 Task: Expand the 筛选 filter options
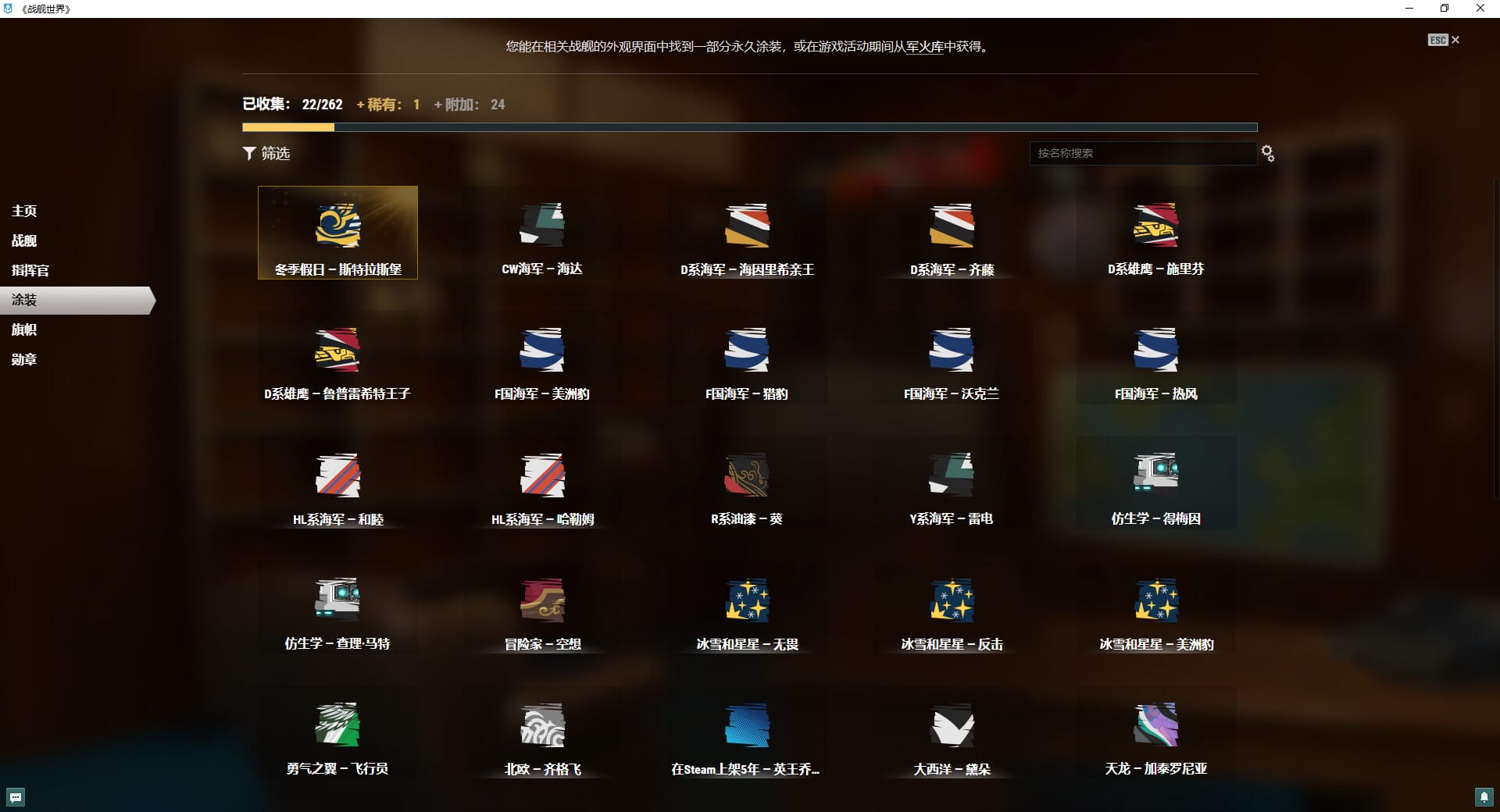[266, 154]
